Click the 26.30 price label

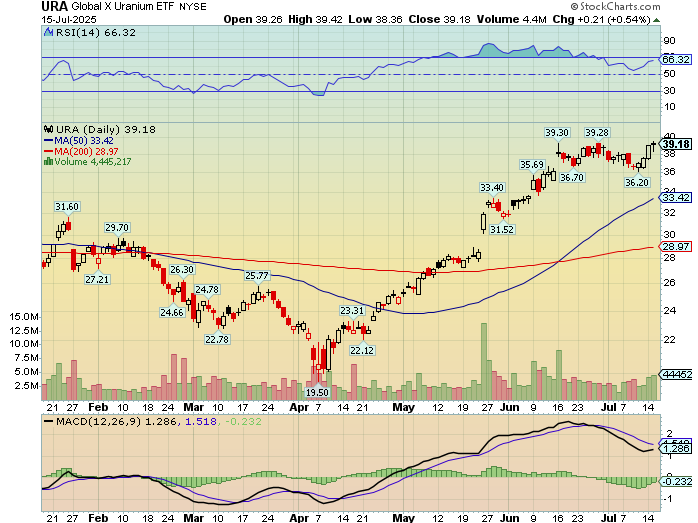[182, 270]
